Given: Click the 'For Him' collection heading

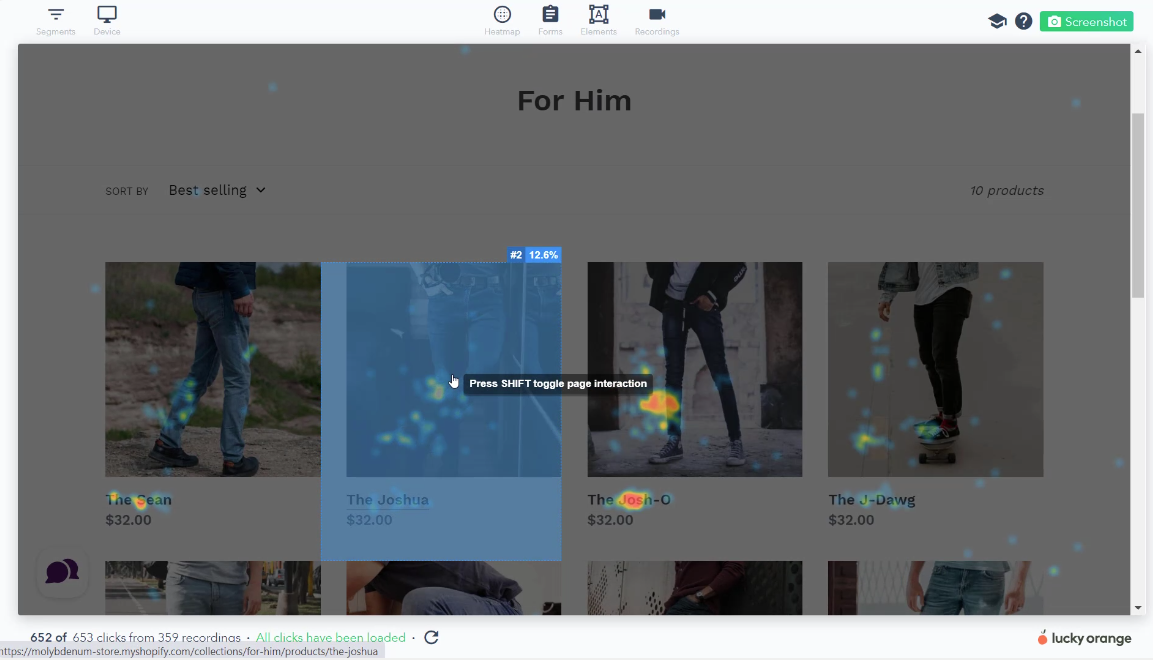Looking at the screenshot, I should (574, 101).
